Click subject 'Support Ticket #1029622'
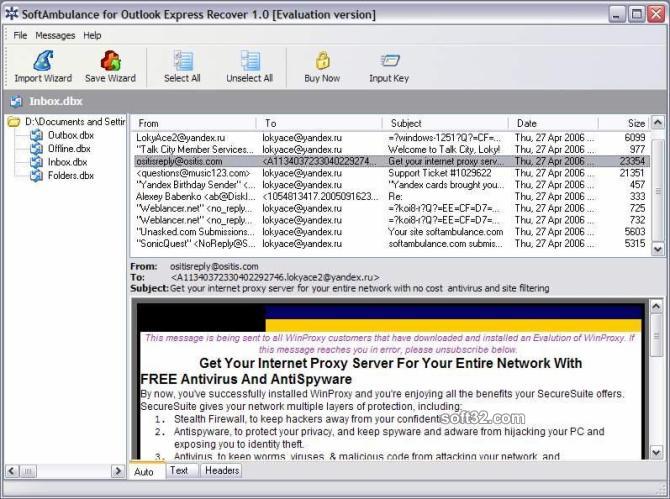This screenshot has height=499, width=670. click(x=440, y=173)
